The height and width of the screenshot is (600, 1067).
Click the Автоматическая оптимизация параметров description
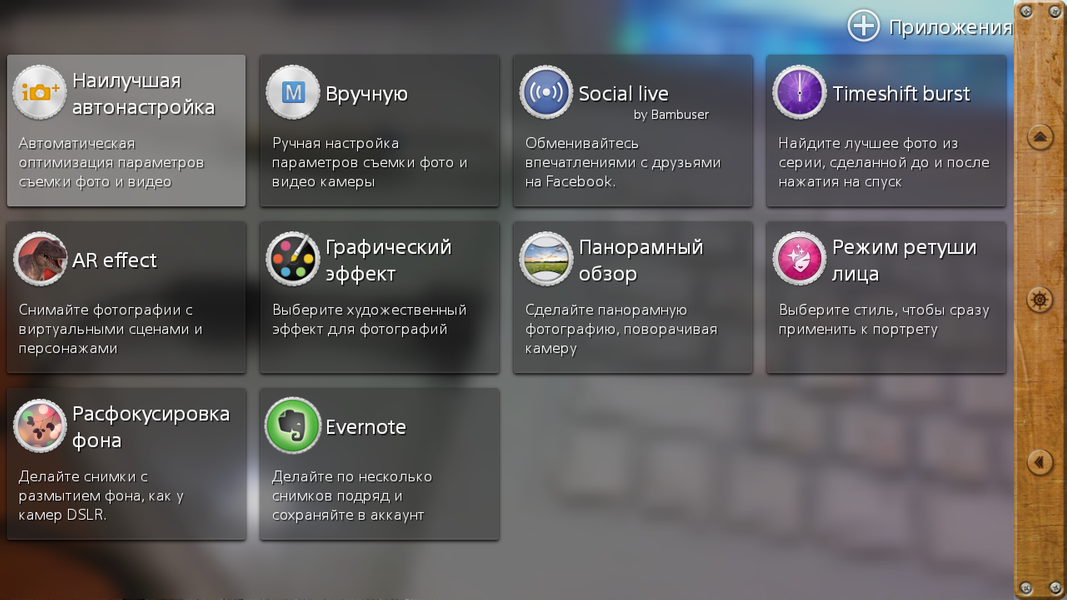coord(111,163)
